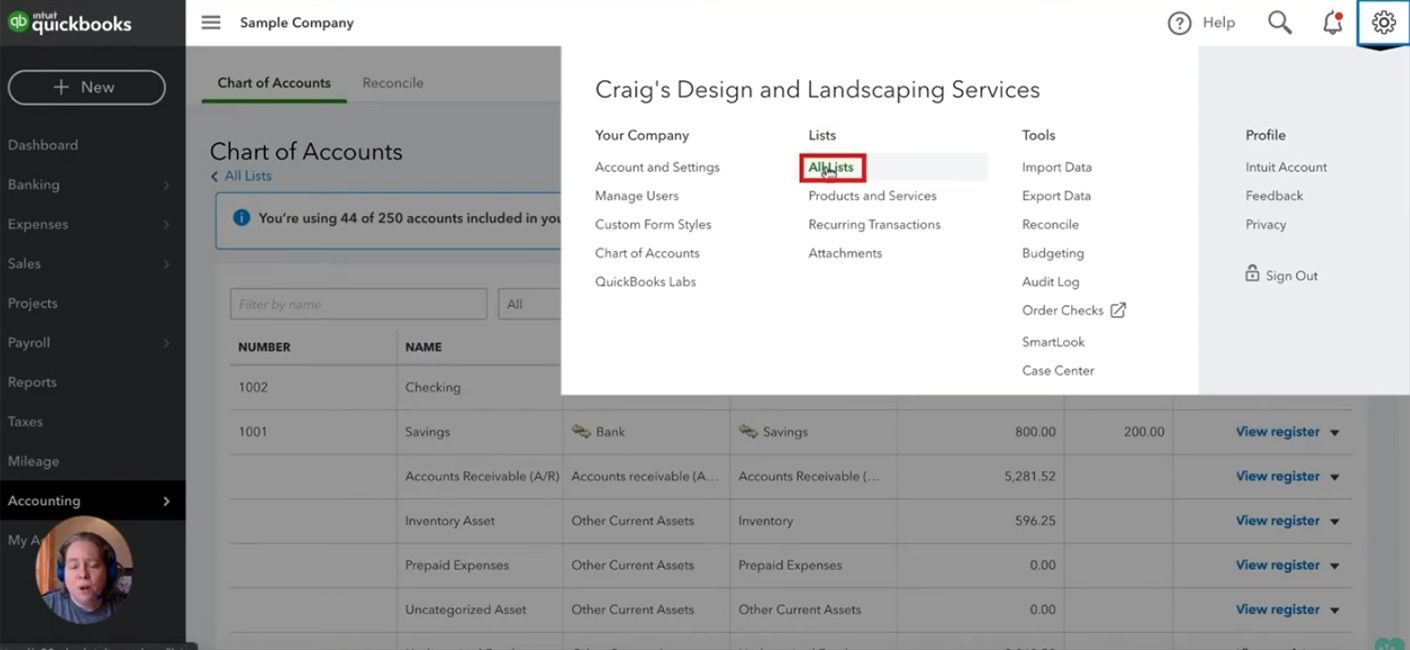
Task: Click the Savings row Bank icon
Action: pyautogui.click(x=581, y=431)
